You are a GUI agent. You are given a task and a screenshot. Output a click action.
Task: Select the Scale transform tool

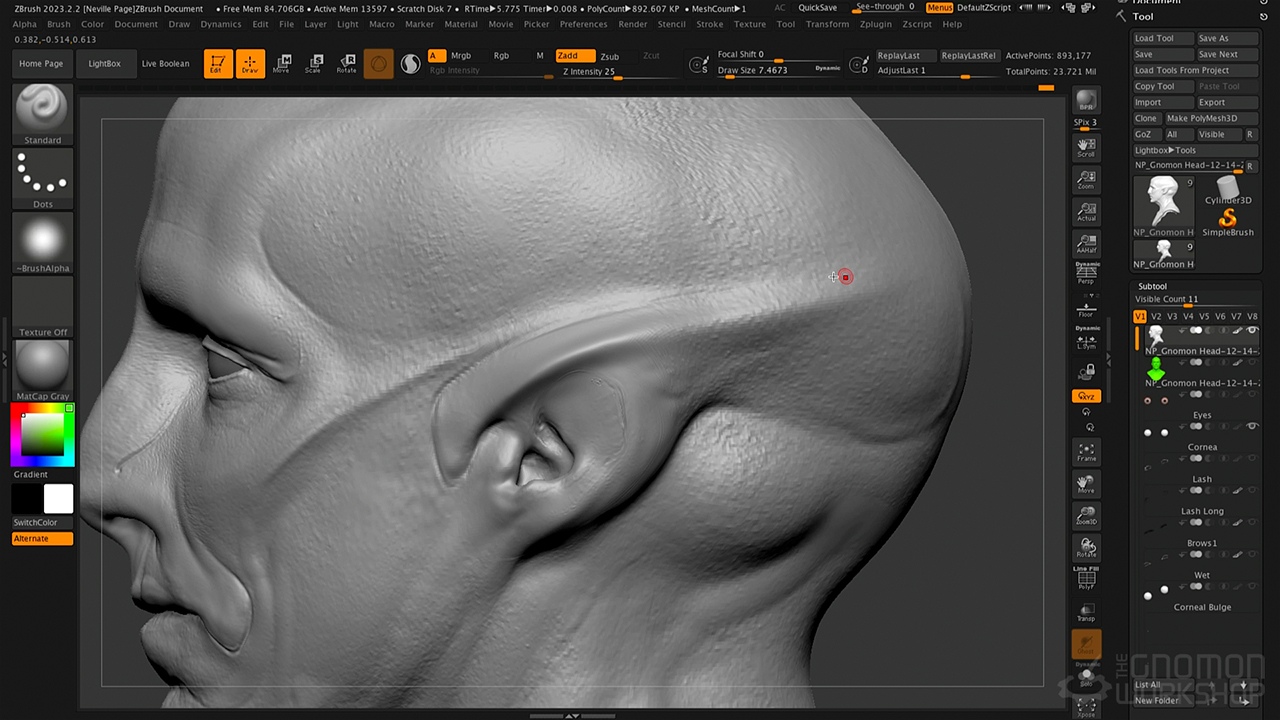[314, 64]
